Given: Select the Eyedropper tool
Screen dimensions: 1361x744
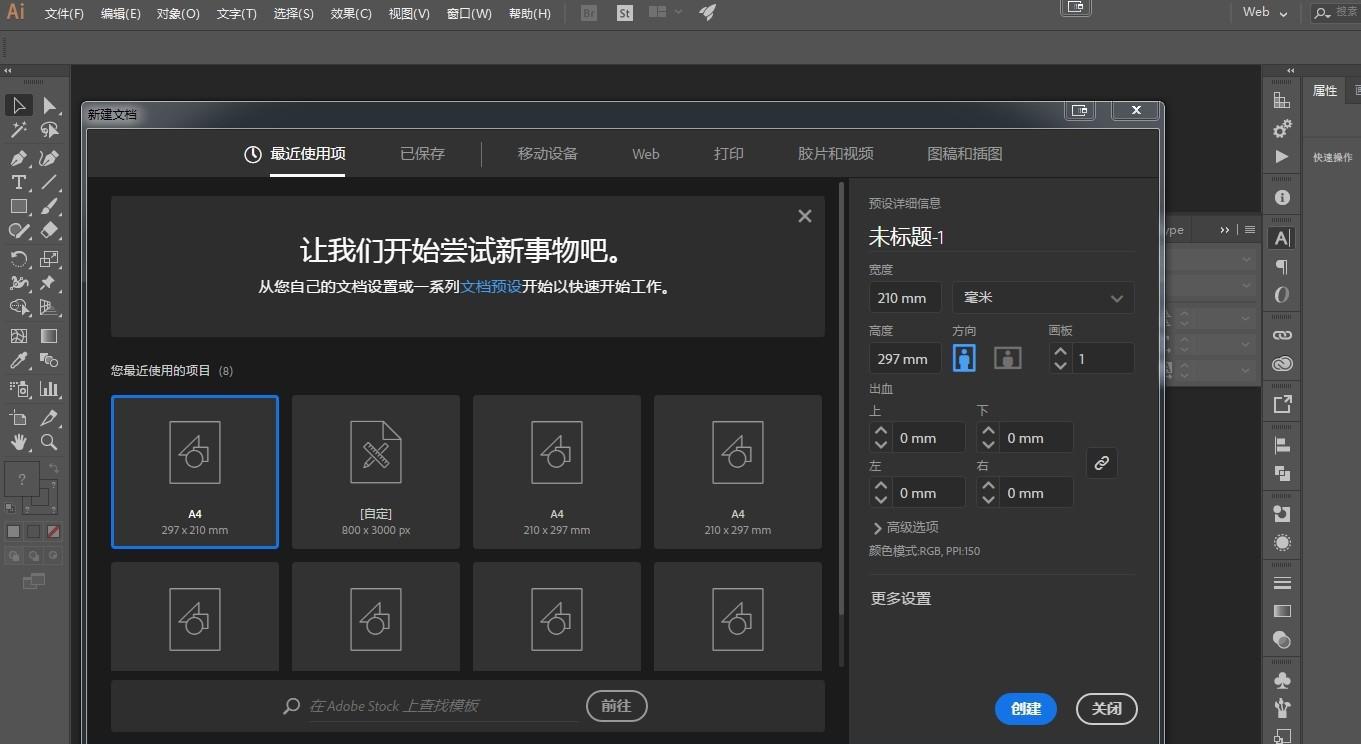Looking at the screenshot, I should click(18, 361).
